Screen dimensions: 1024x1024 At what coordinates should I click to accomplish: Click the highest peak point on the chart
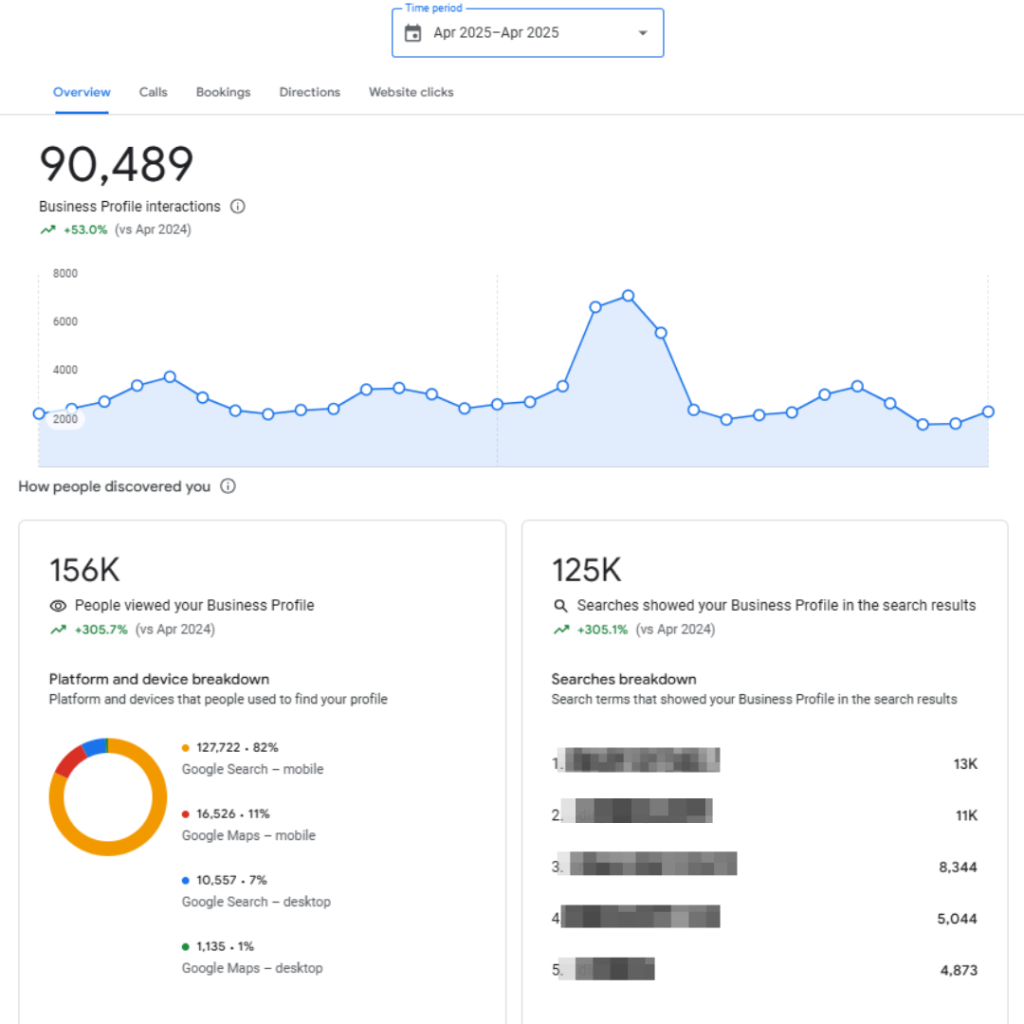coord(628,296)
